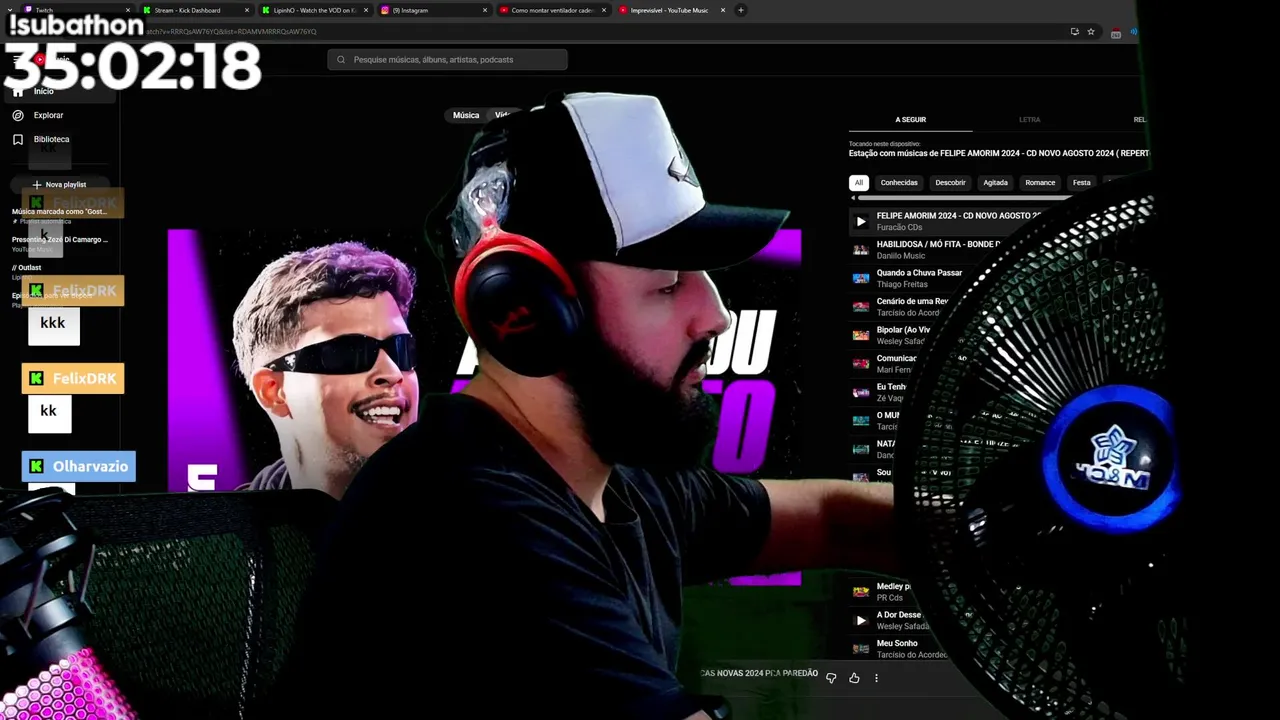The width and height of the screenshot is (1280, 720).
Task: Click the search magnifier icon
Action: (x=341, y=60)
